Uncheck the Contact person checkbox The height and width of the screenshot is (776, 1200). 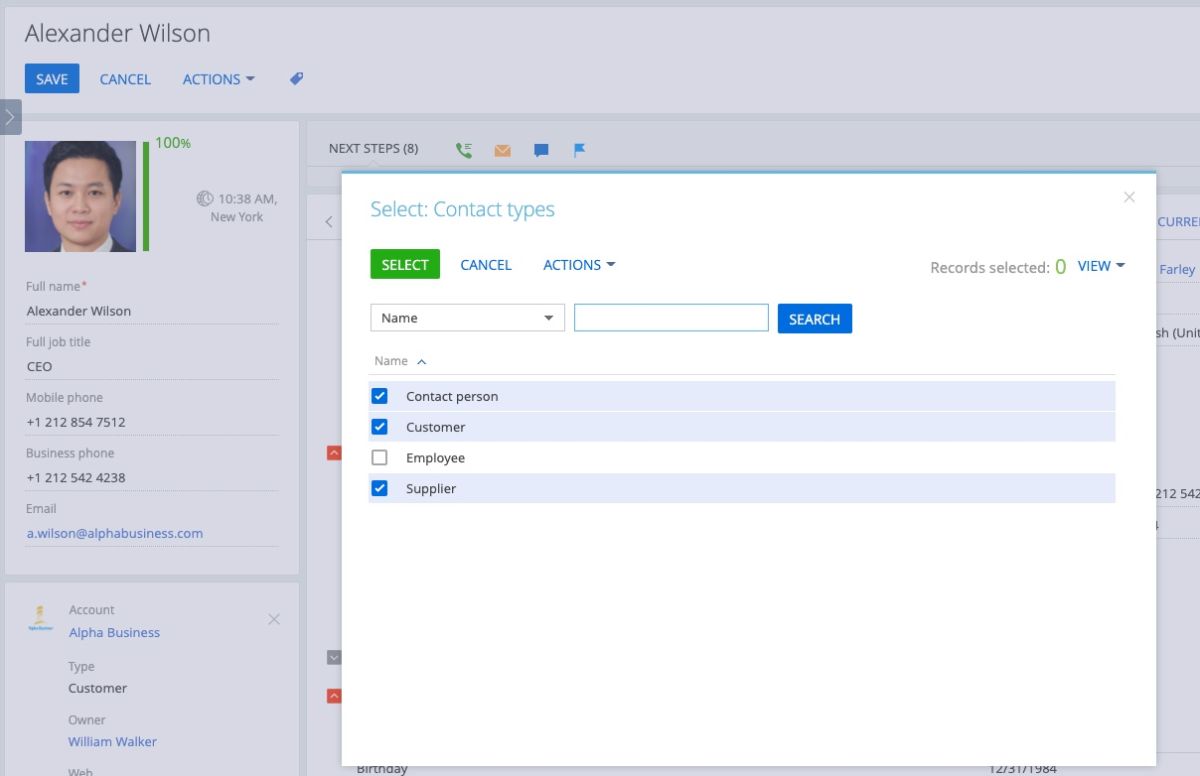379,396
